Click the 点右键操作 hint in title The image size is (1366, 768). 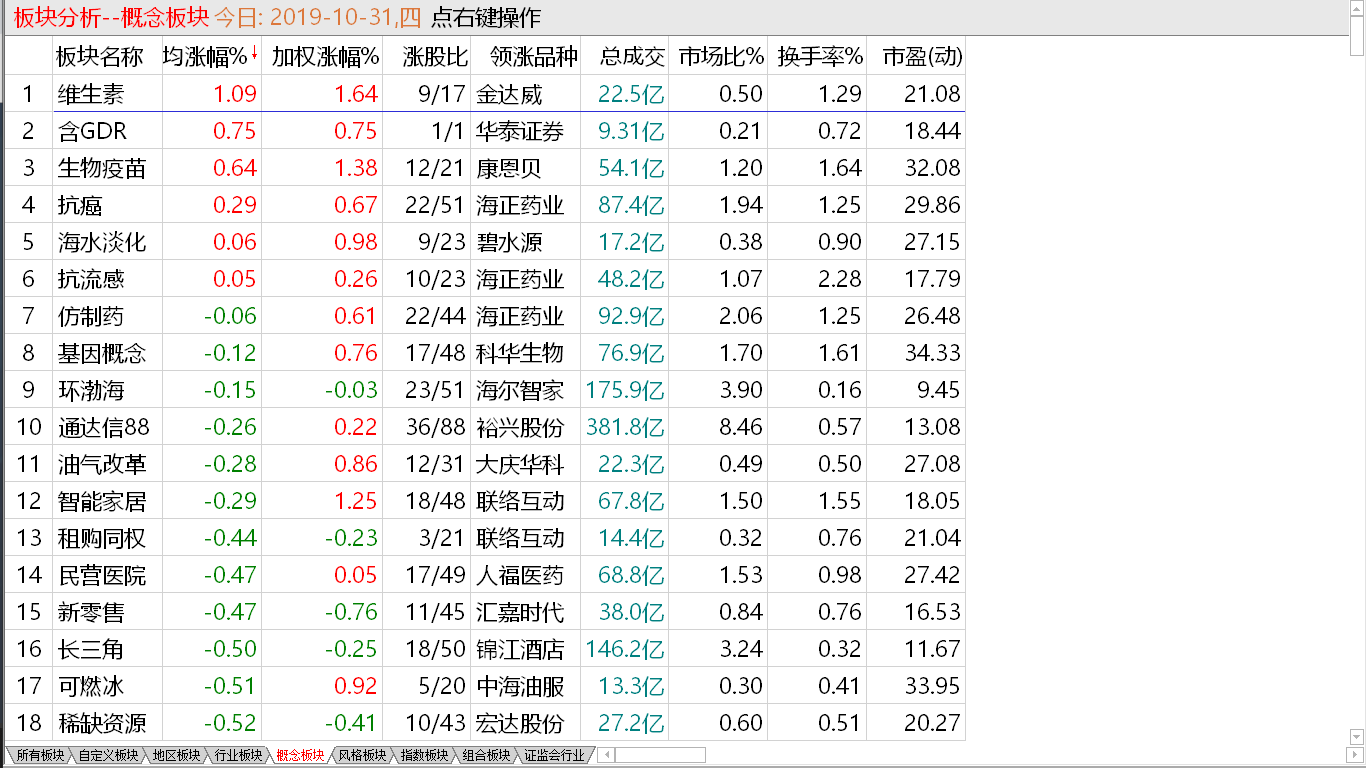[x=485, y=17]
